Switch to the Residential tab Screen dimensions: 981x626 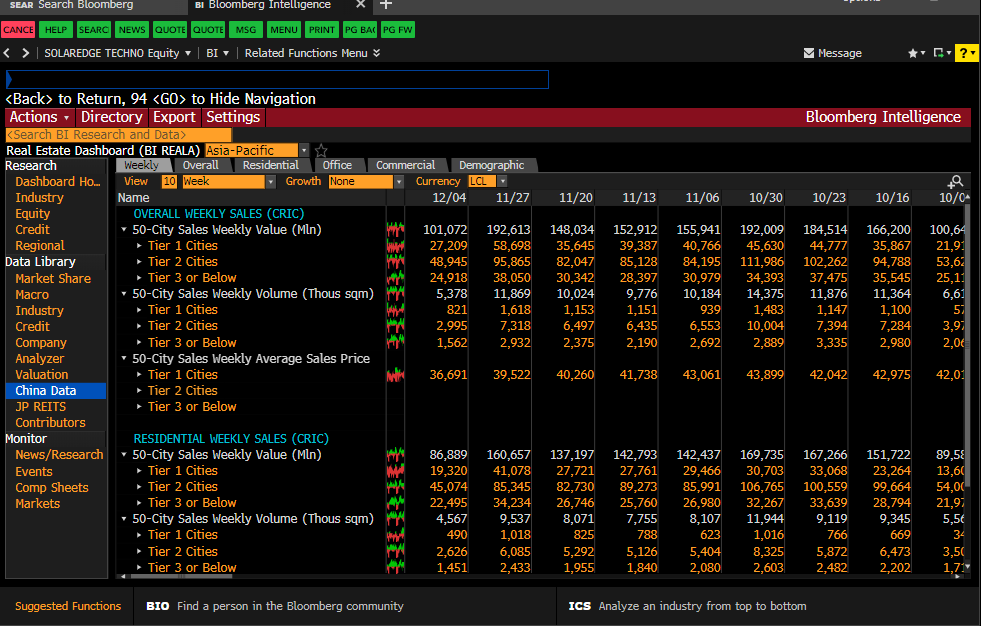click(x=270, y=165)
